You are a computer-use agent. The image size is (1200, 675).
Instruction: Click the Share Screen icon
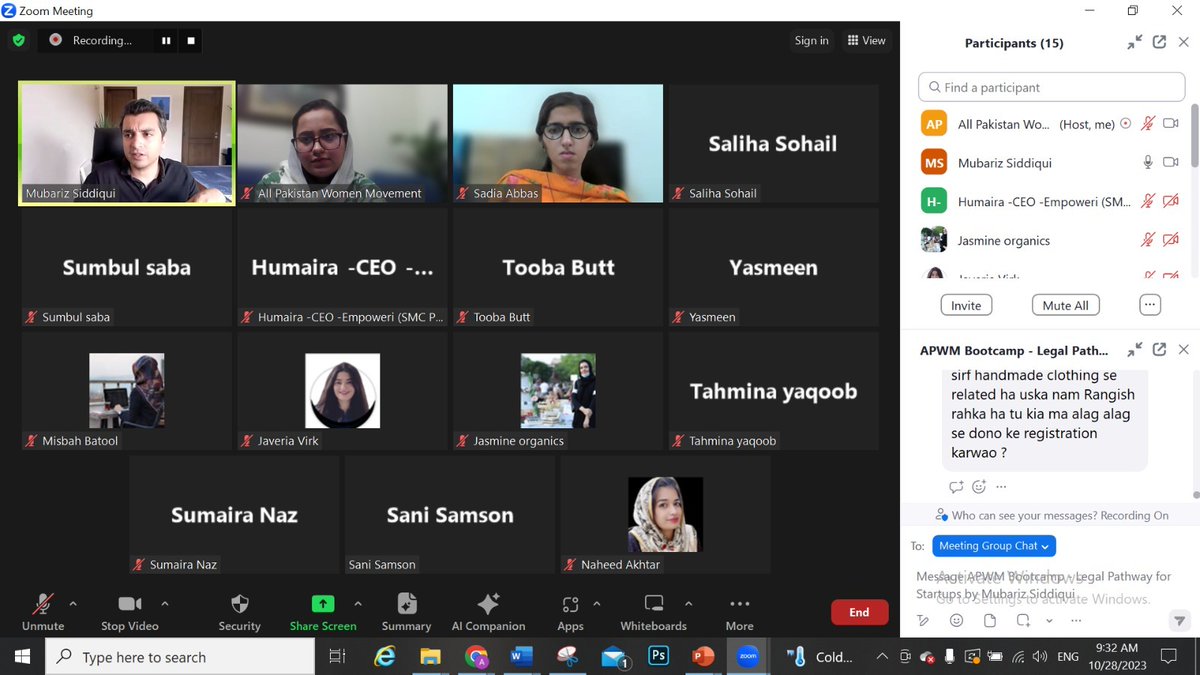coord(323,604)
